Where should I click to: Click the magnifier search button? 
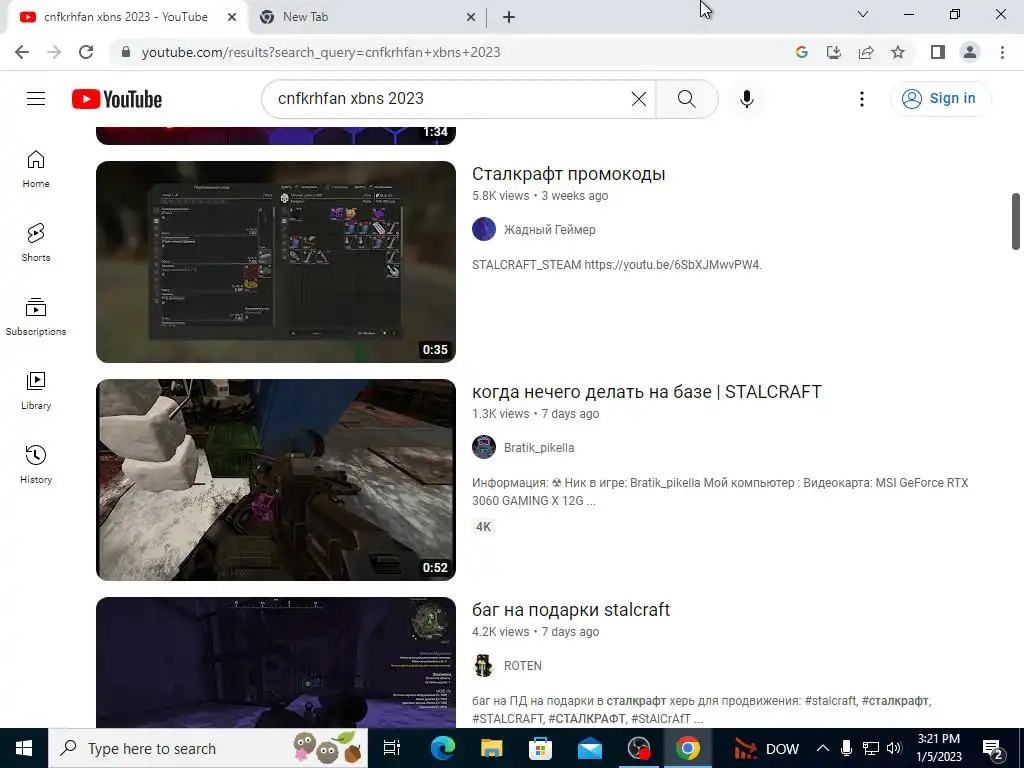click(x=686, y=99)
